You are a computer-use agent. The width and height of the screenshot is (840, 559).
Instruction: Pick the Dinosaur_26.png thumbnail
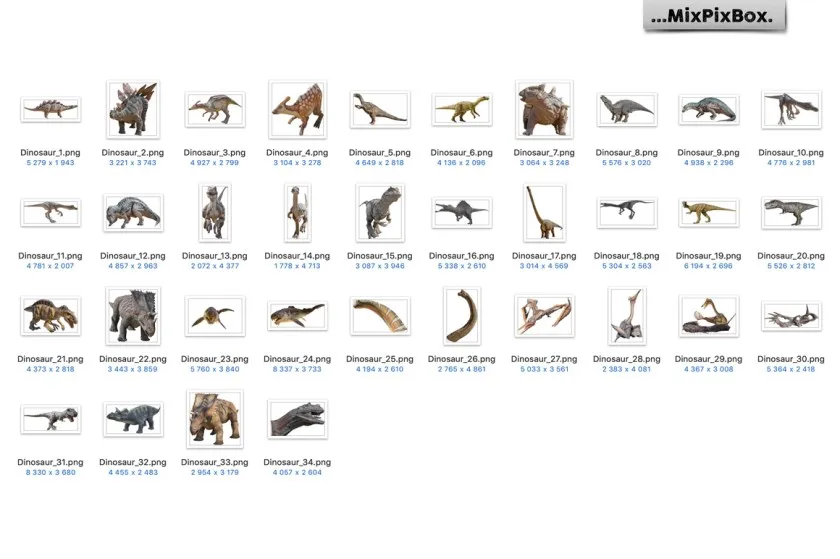click(x=461, y=316)
